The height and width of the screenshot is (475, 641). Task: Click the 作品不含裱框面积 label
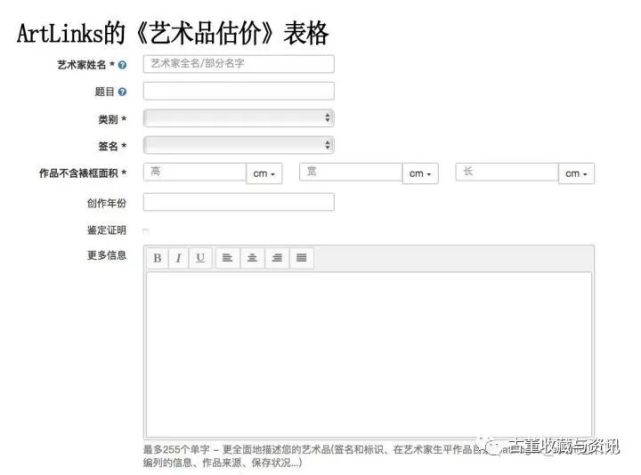82,173
